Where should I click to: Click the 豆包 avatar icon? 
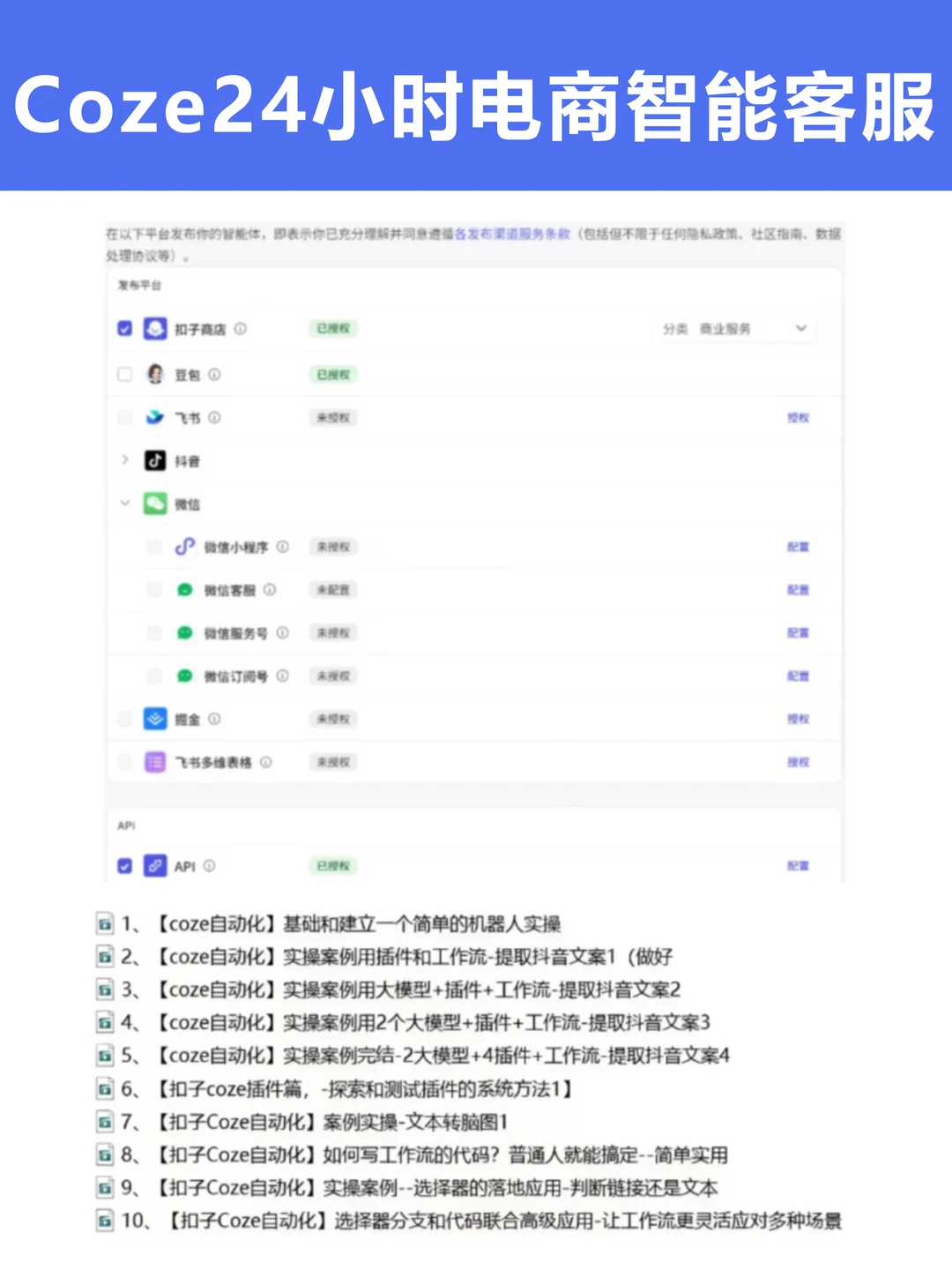click(155, 374)
